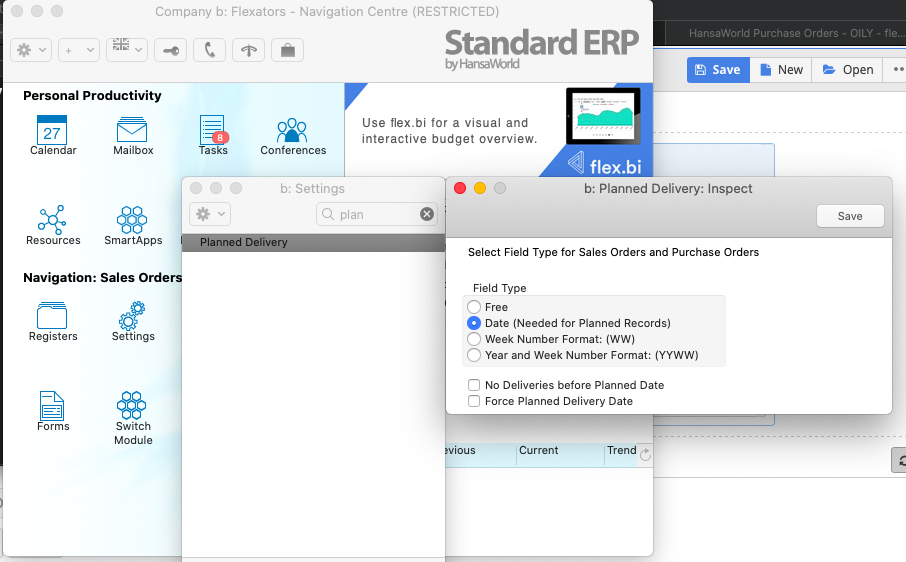This screenshot has height=562, width=906.
Task: Select the Free field type
Action: point(475,307)
